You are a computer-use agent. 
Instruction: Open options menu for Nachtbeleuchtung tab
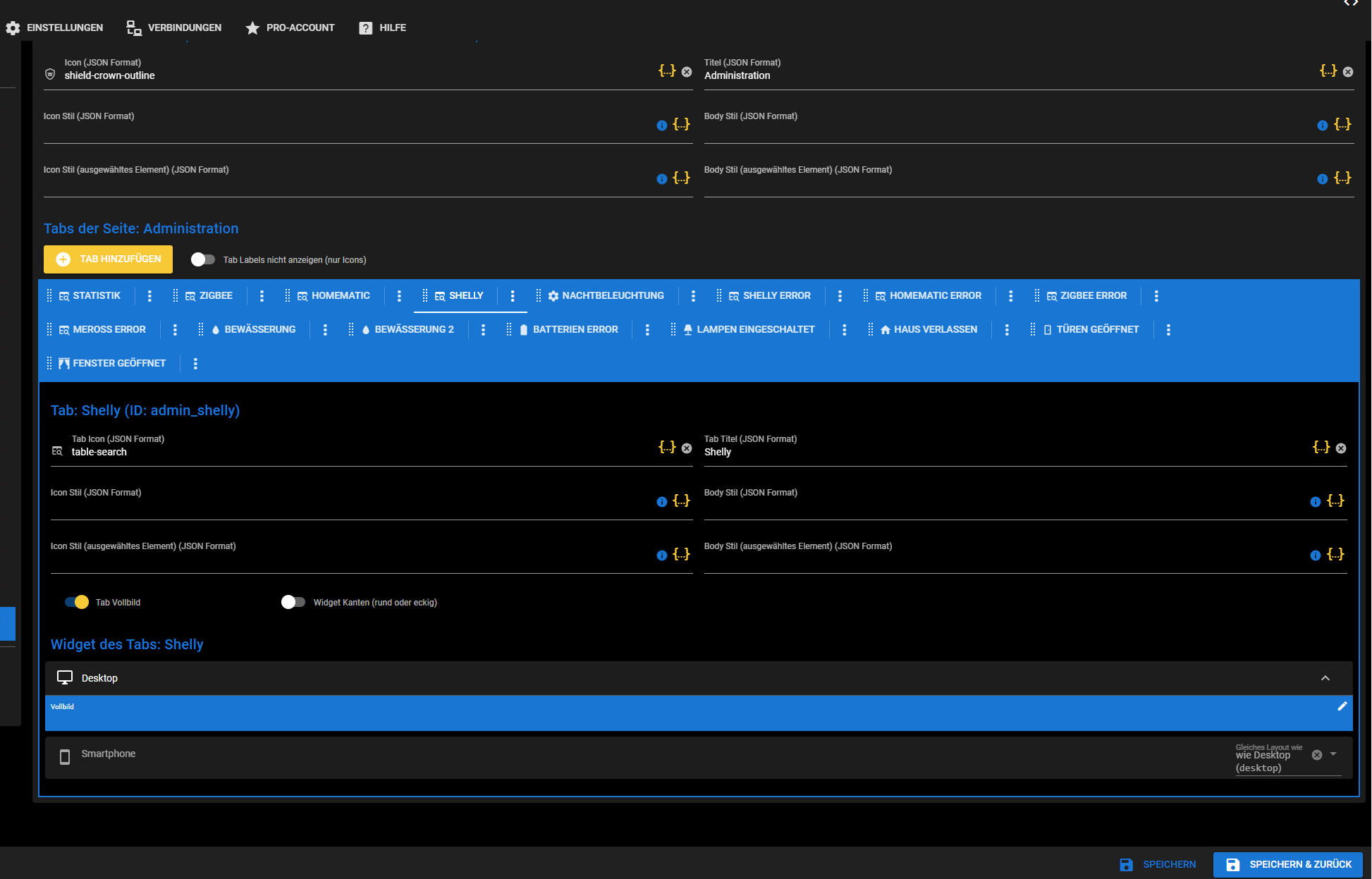693,296
